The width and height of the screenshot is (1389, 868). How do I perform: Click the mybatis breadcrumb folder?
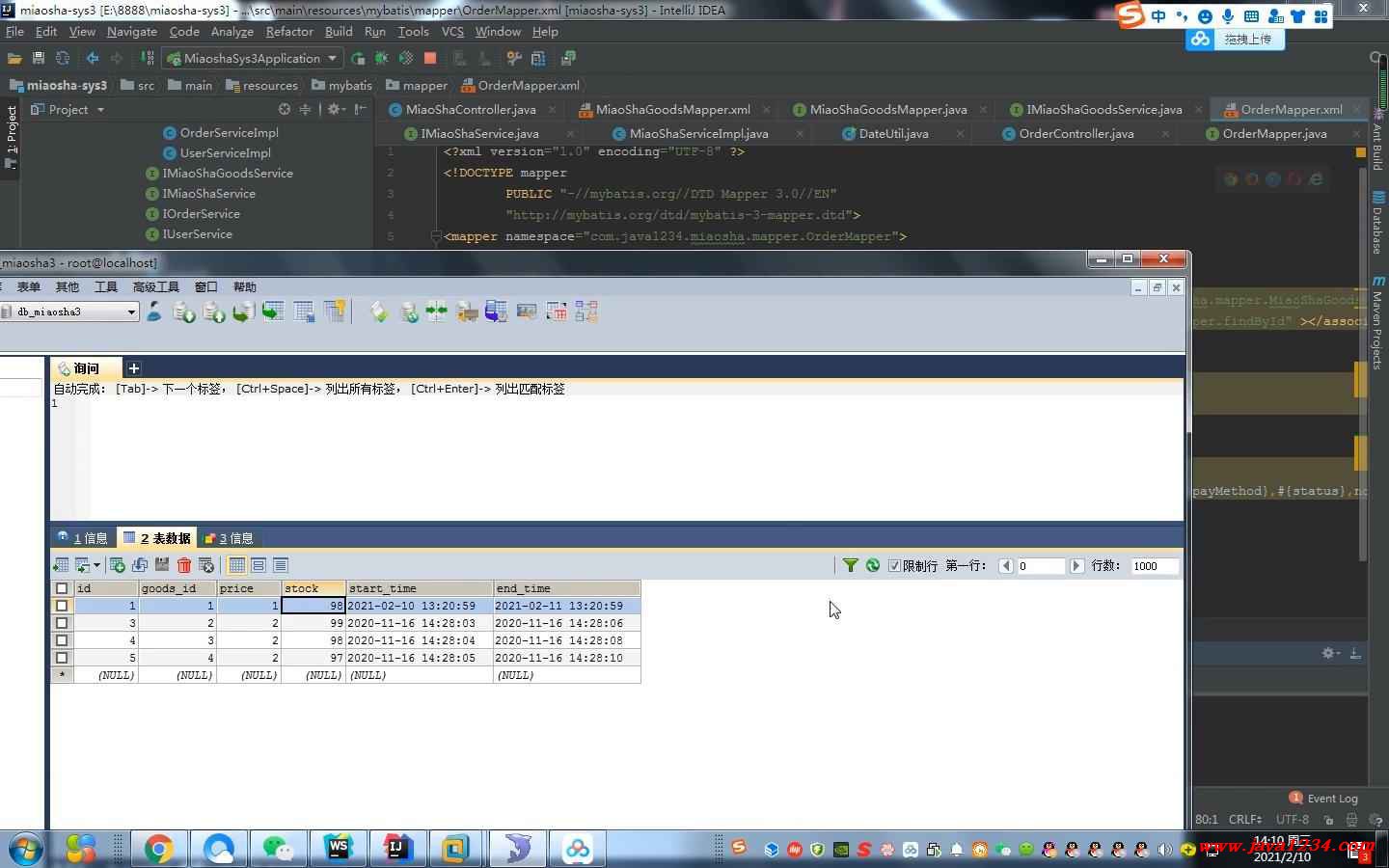[341, 86]
